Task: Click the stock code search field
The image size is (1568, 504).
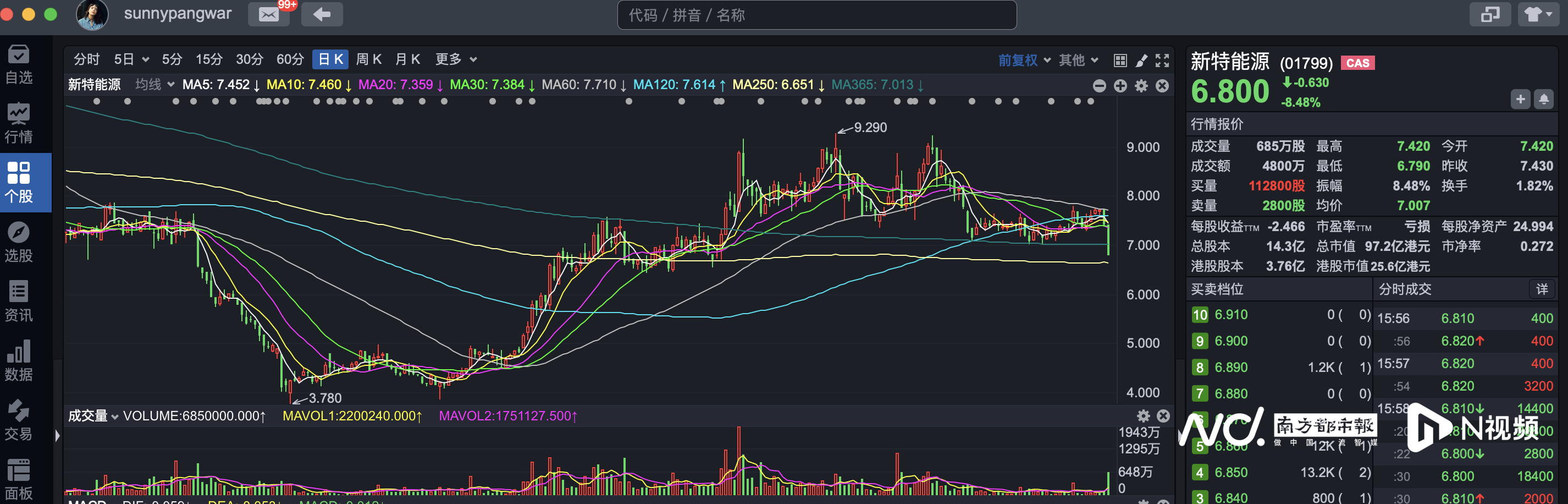Action: pyautogui.click(x=816, y=15)
